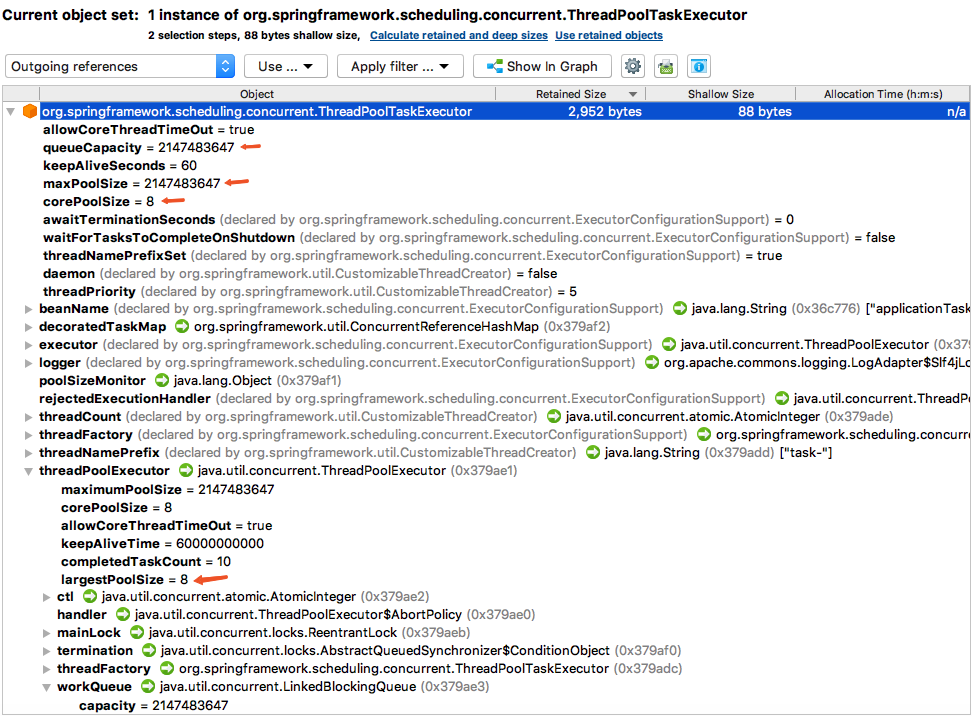The image size is (972, 716).
Task: Click green arrow icon beside ctl AtomicInteger
Action: (90, 596)
